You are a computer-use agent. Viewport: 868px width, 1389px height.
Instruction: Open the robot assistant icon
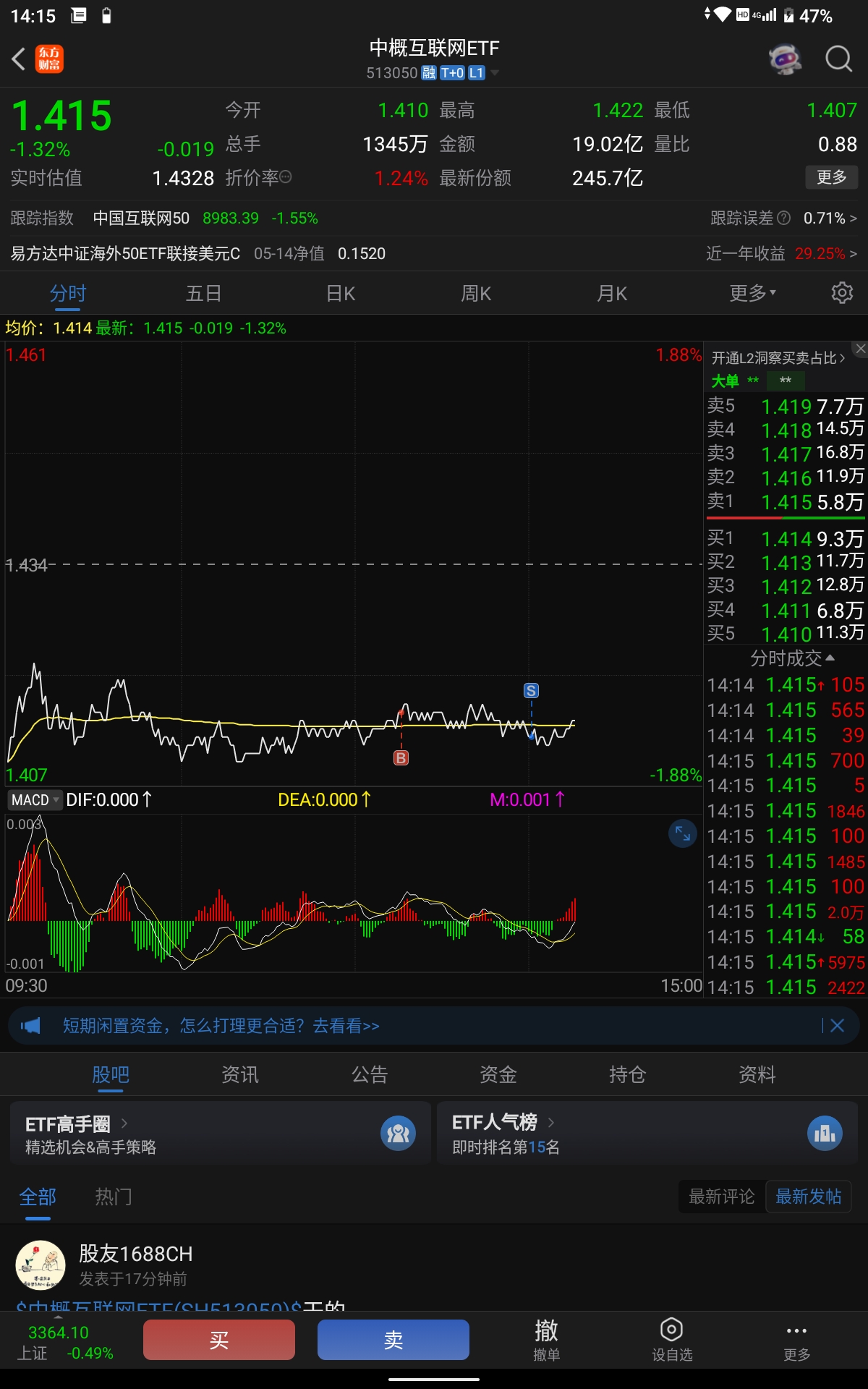[786, 59]
